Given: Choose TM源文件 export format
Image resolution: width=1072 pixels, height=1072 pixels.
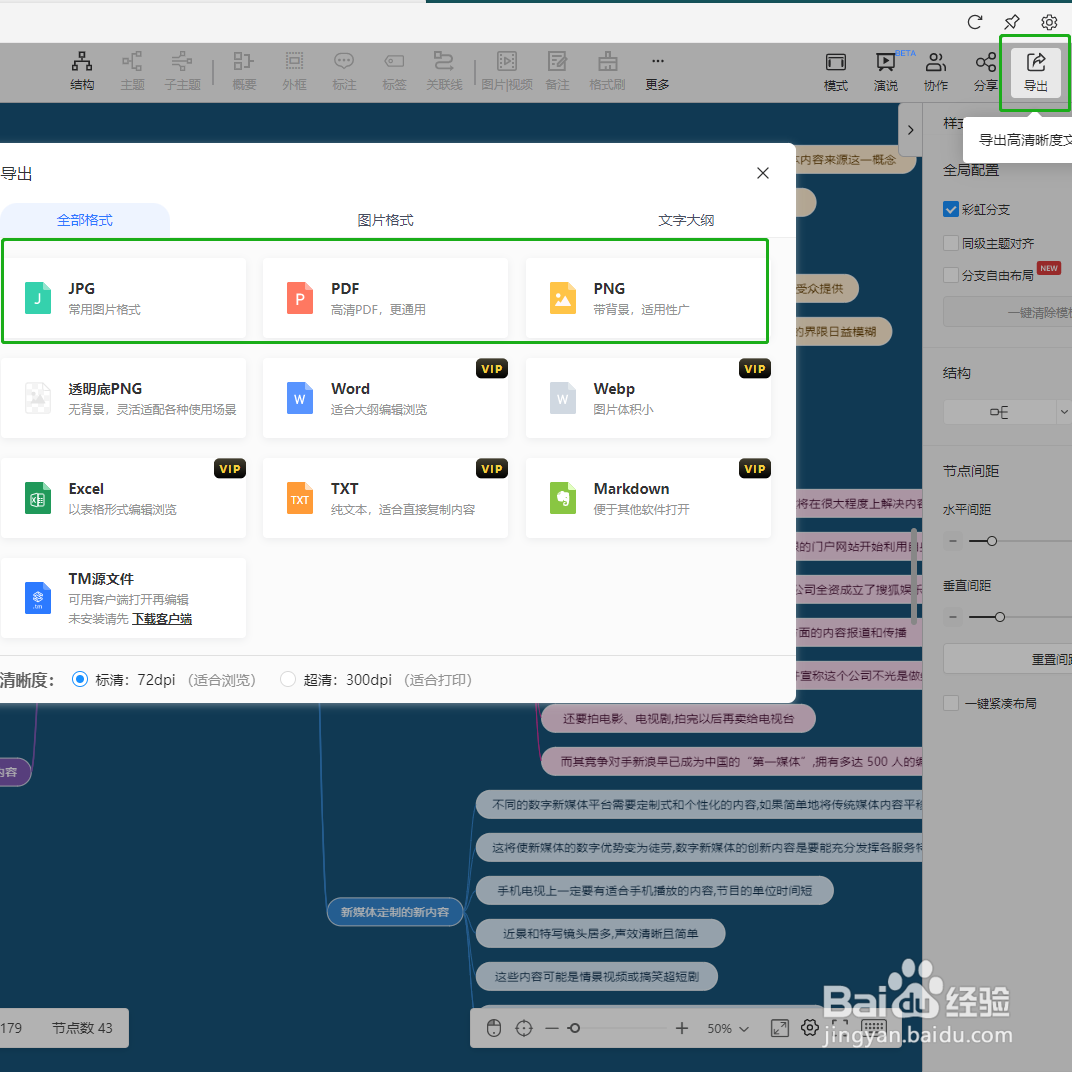Looking at the screenshot, I should tap(124, 598).
